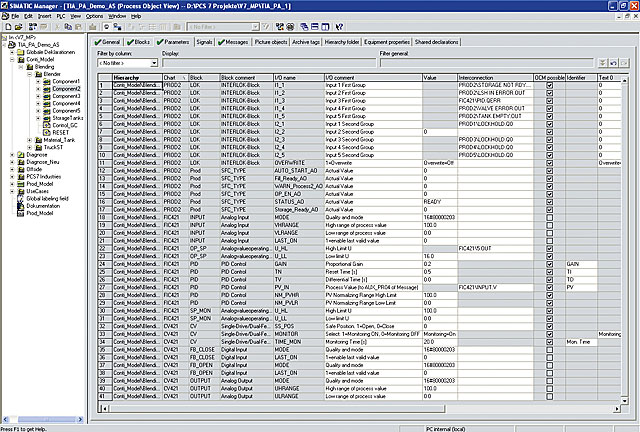This screenshot has width=640, height=432.
Task: Switch to the Signals tab
Action: [203, 43]
